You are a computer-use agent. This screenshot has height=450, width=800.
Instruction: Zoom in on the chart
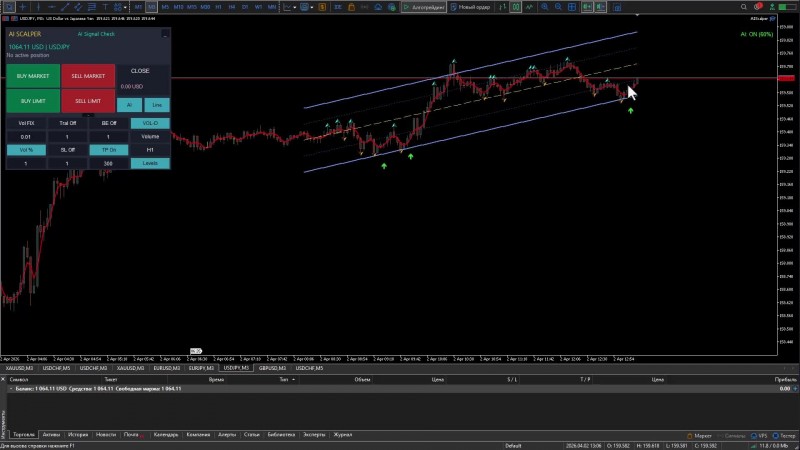[x=545, y=7]
